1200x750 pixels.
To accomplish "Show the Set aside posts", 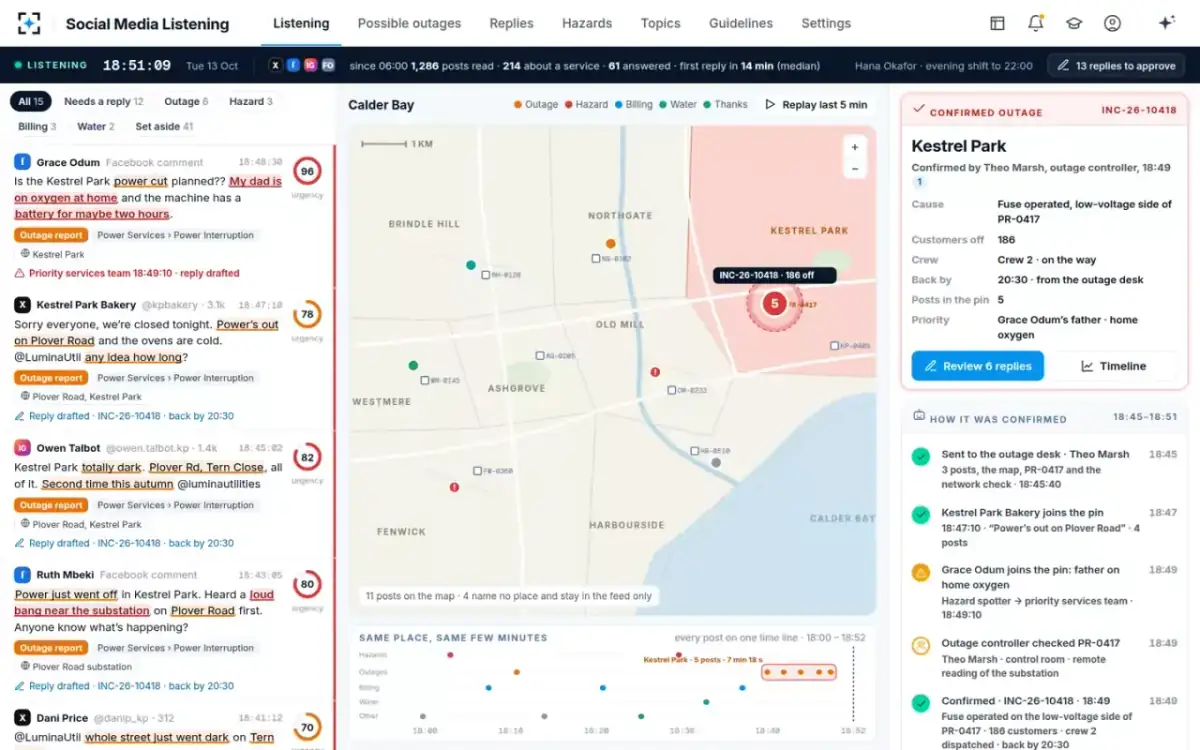I will click(164, 127).
